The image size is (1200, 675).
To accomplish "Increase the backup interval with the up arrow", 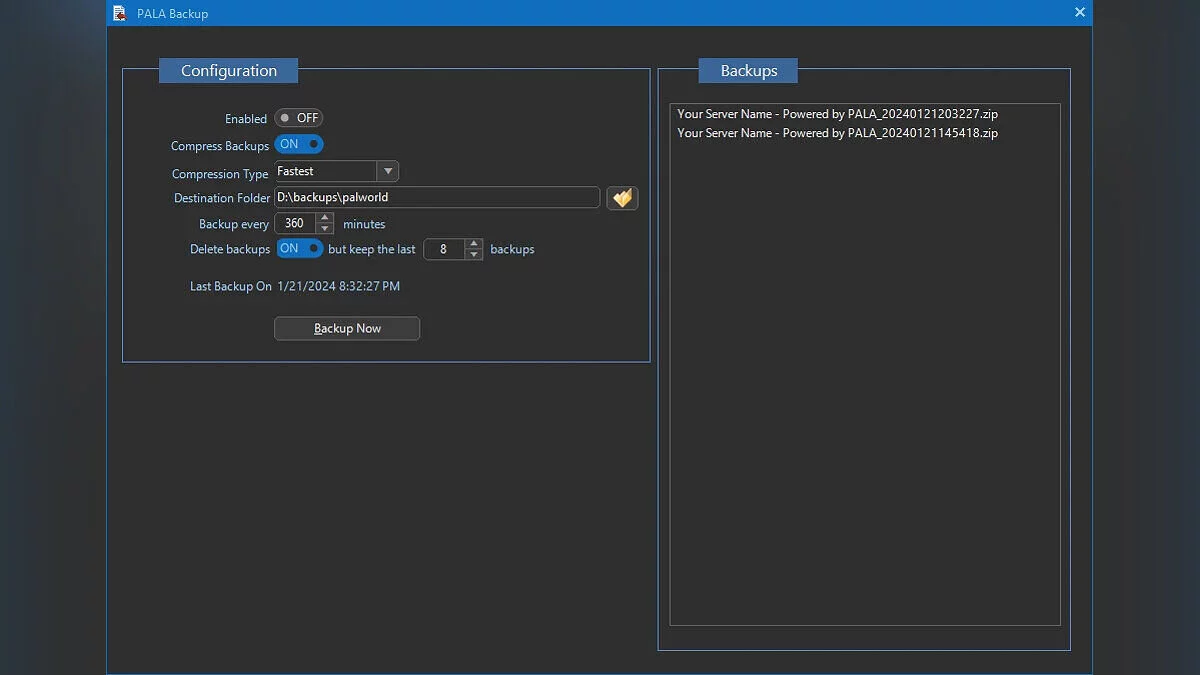I will 324,219.
